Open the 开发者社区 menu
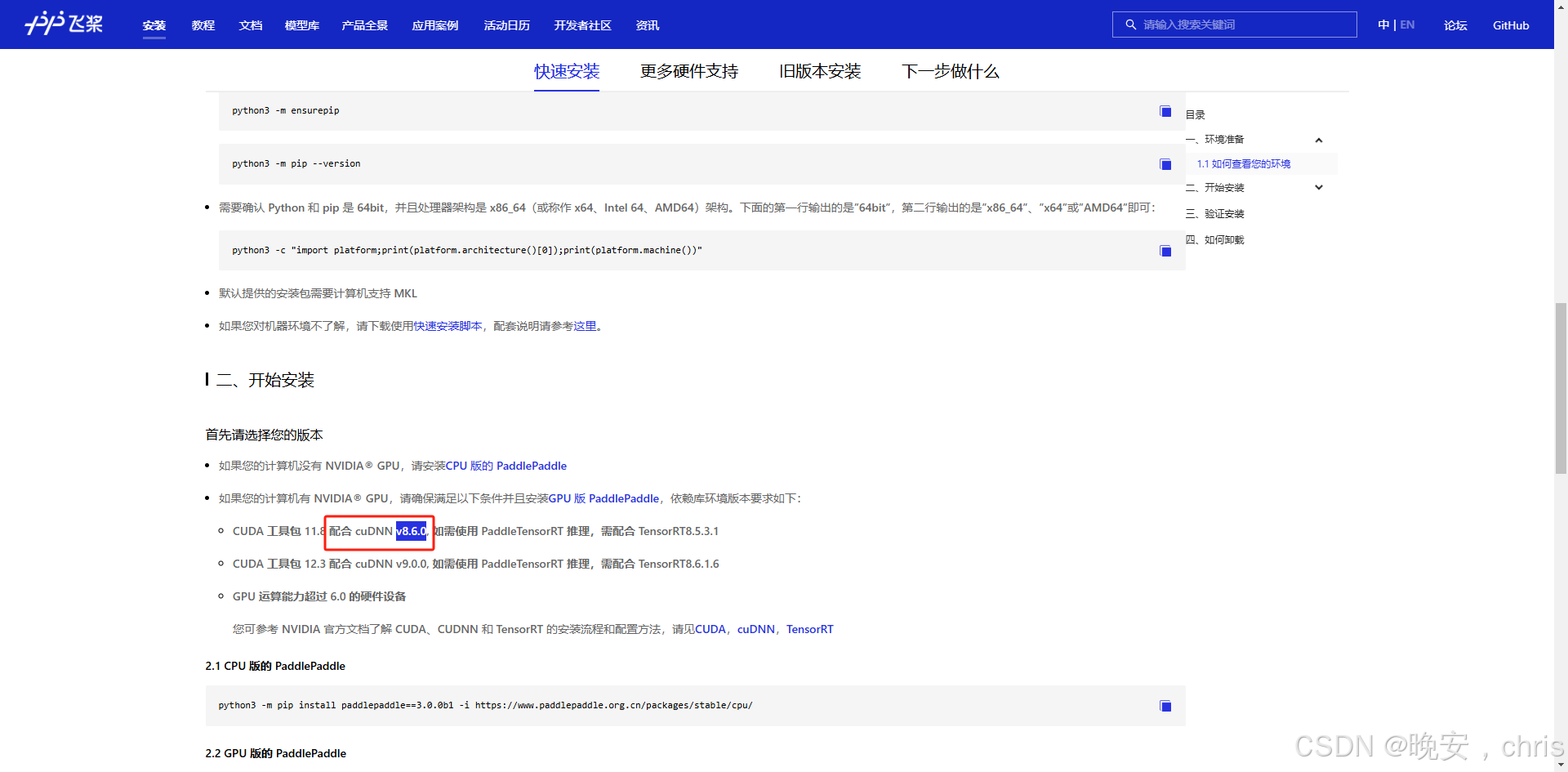The width and height of the screenshot is (1568, 772). coord(582,25)
